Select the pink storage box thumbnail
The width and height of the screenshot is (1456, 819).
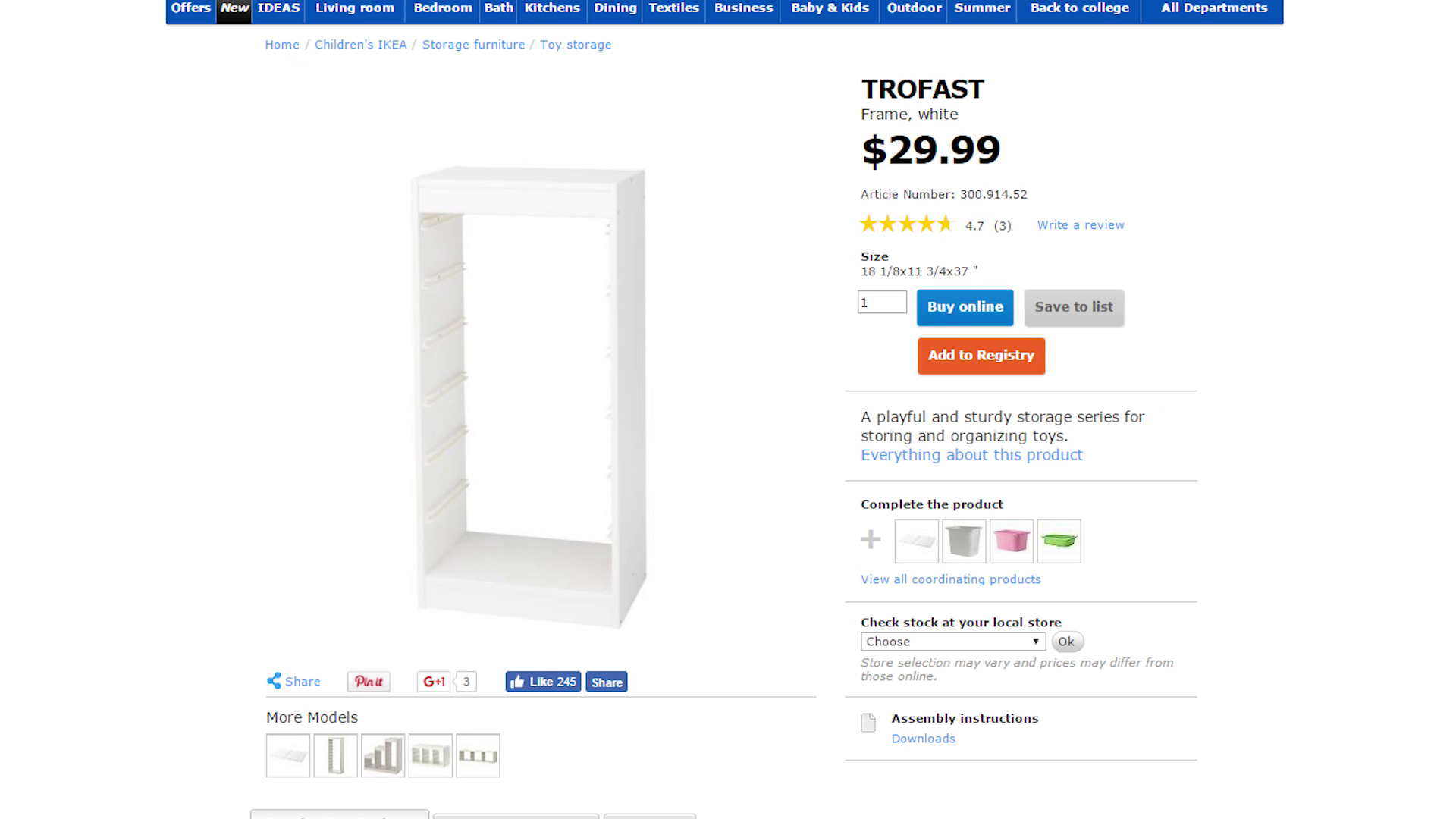[x=1012, y=541]
